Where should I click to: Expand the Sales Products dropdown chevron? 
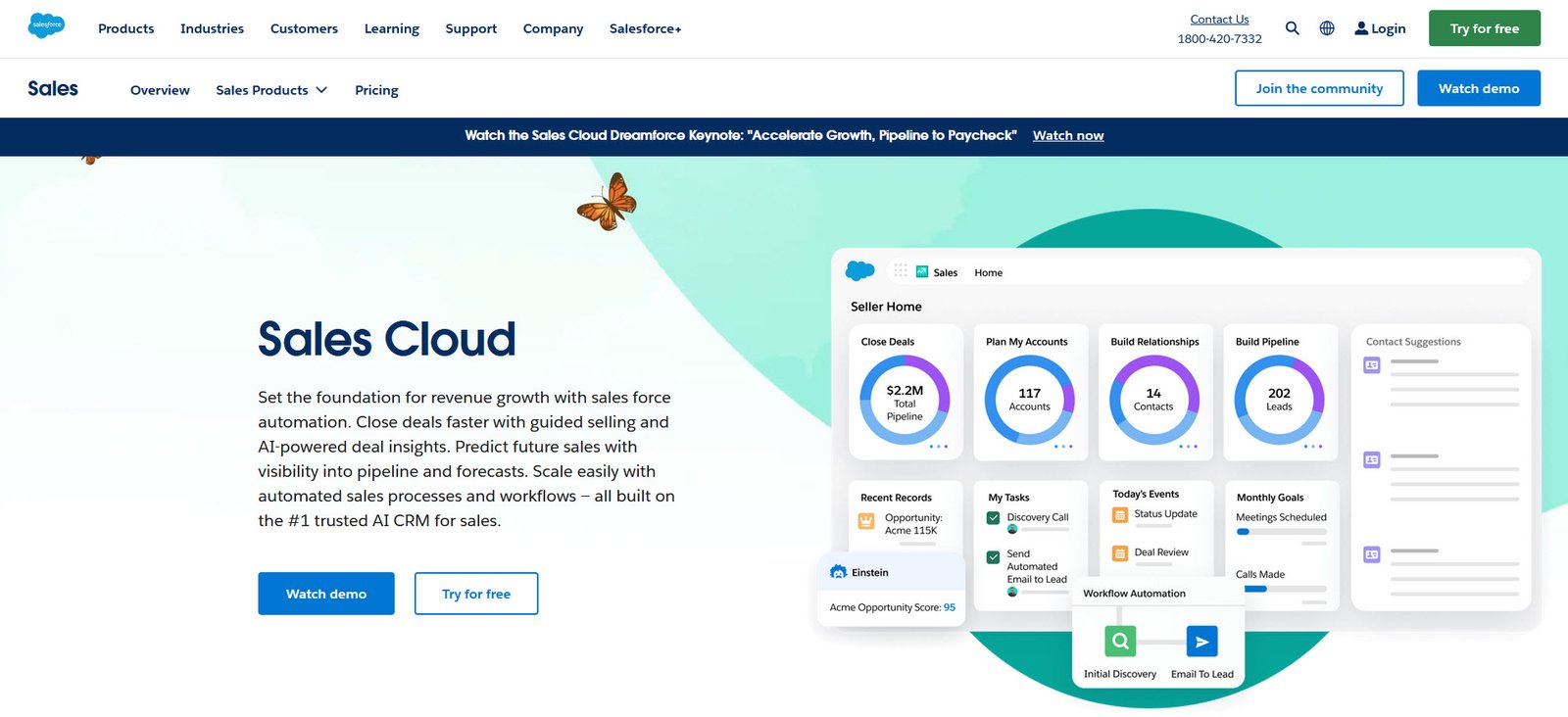click(x=321, y=90)
